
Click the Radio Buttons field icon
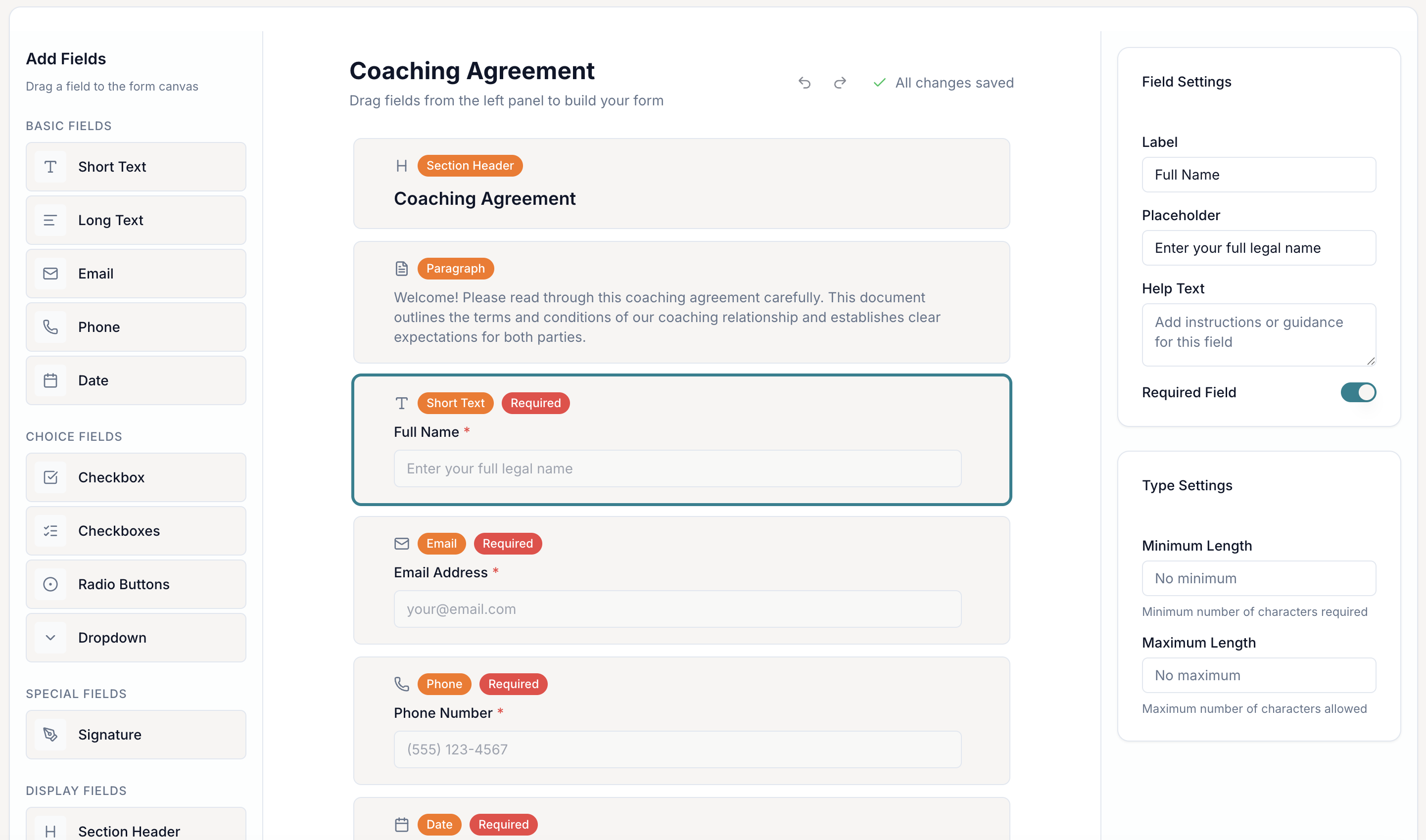[50, 584]
